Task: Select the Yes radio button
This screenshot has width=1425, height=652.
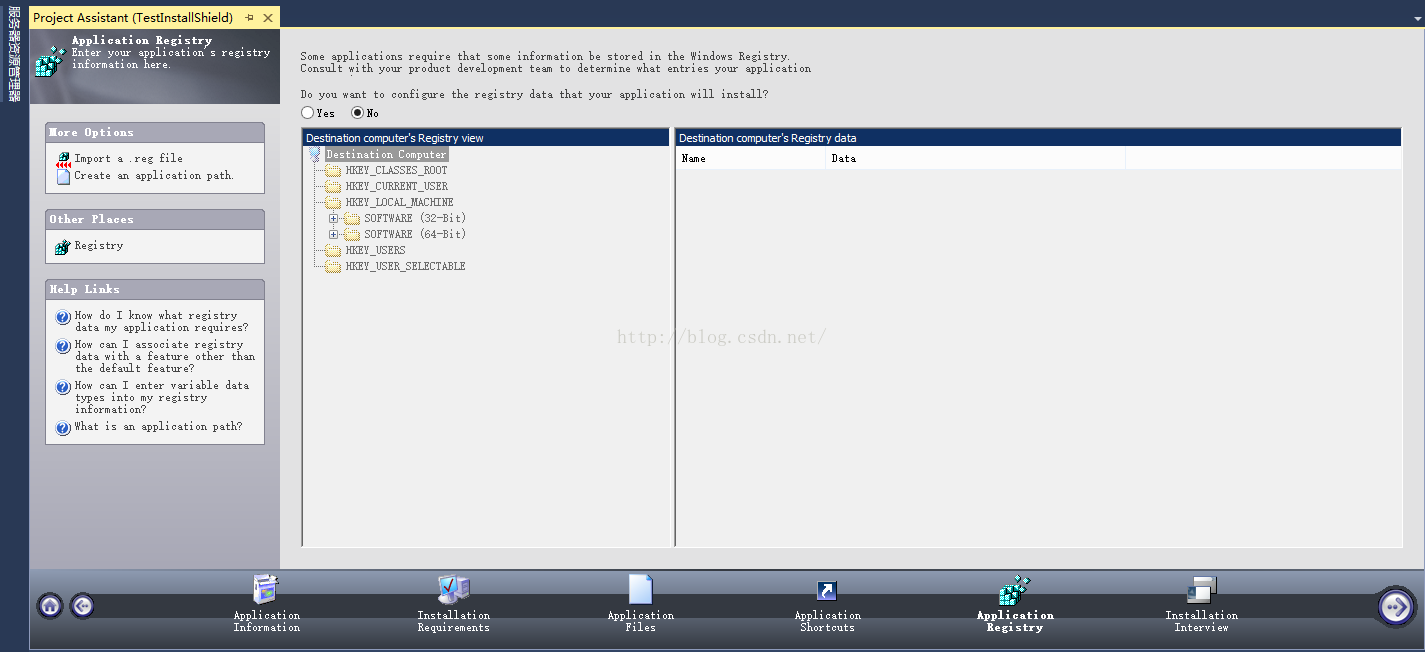Action: pos(308,113)
